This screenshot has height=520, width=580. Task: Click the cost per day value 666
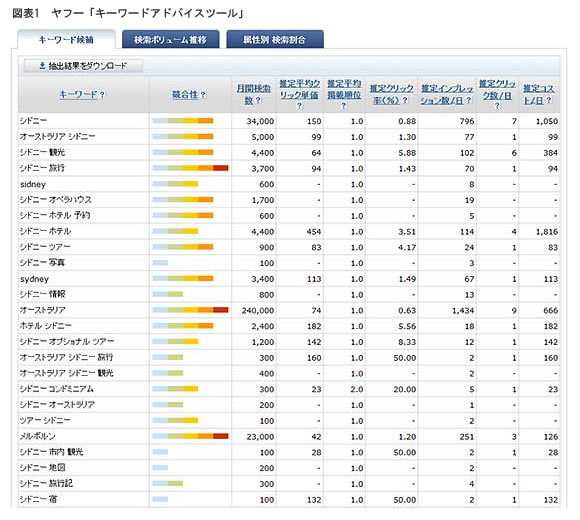click(x=551, y=311)
